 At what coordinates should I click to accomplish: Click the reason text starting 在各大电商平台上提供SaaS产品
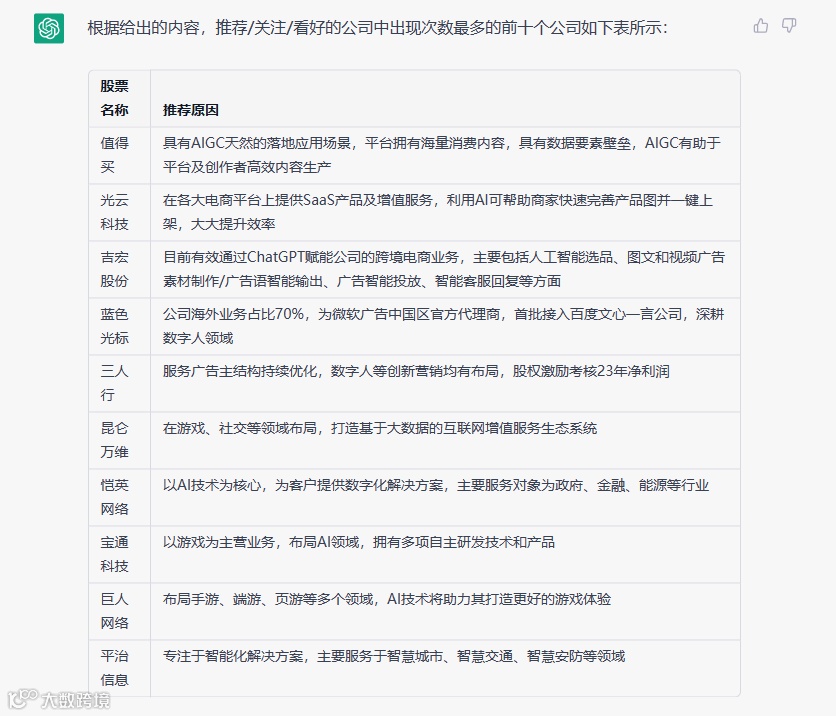(438, 212)
